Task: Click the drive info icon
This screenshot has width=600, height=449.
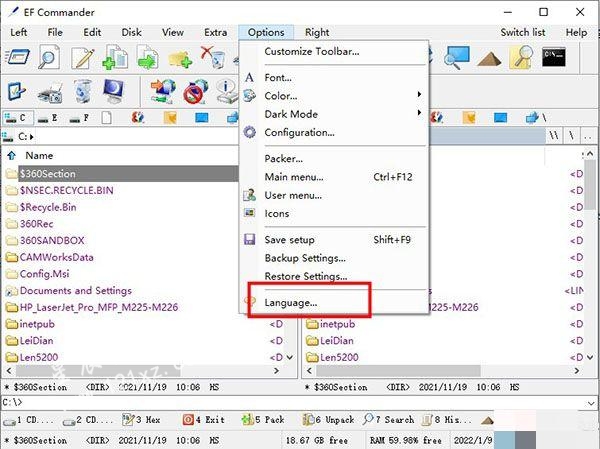Action: [x=227, y=91]
